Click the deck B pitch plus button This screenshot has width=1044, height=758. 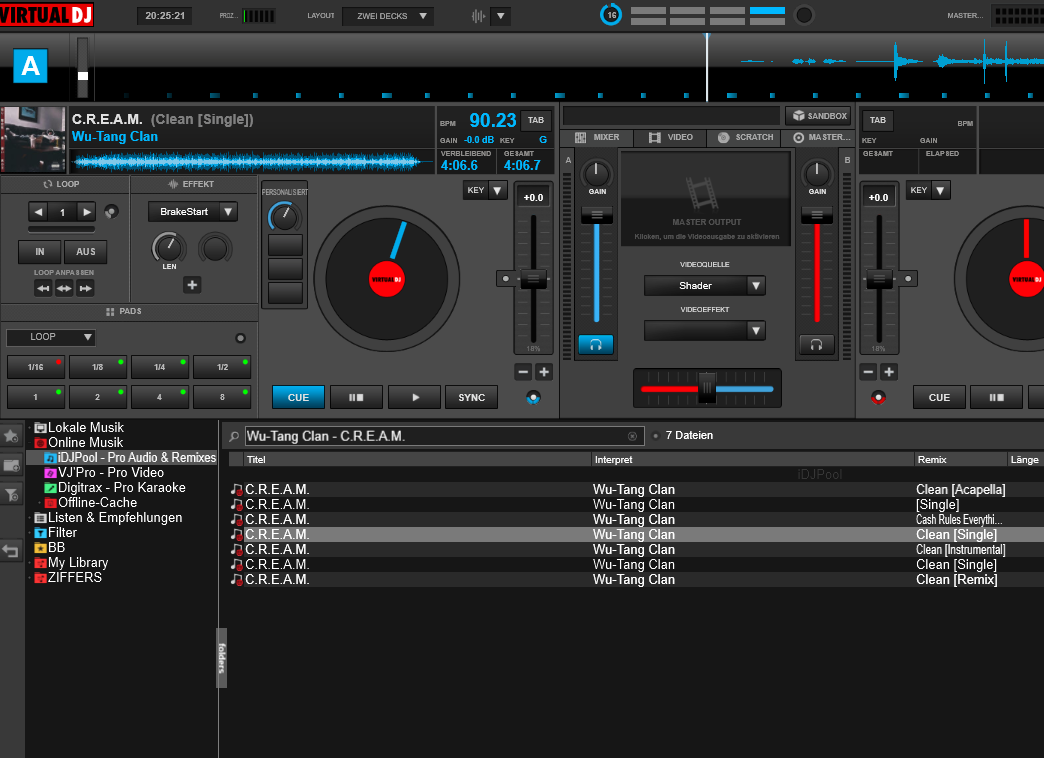(x=889, y=372)
